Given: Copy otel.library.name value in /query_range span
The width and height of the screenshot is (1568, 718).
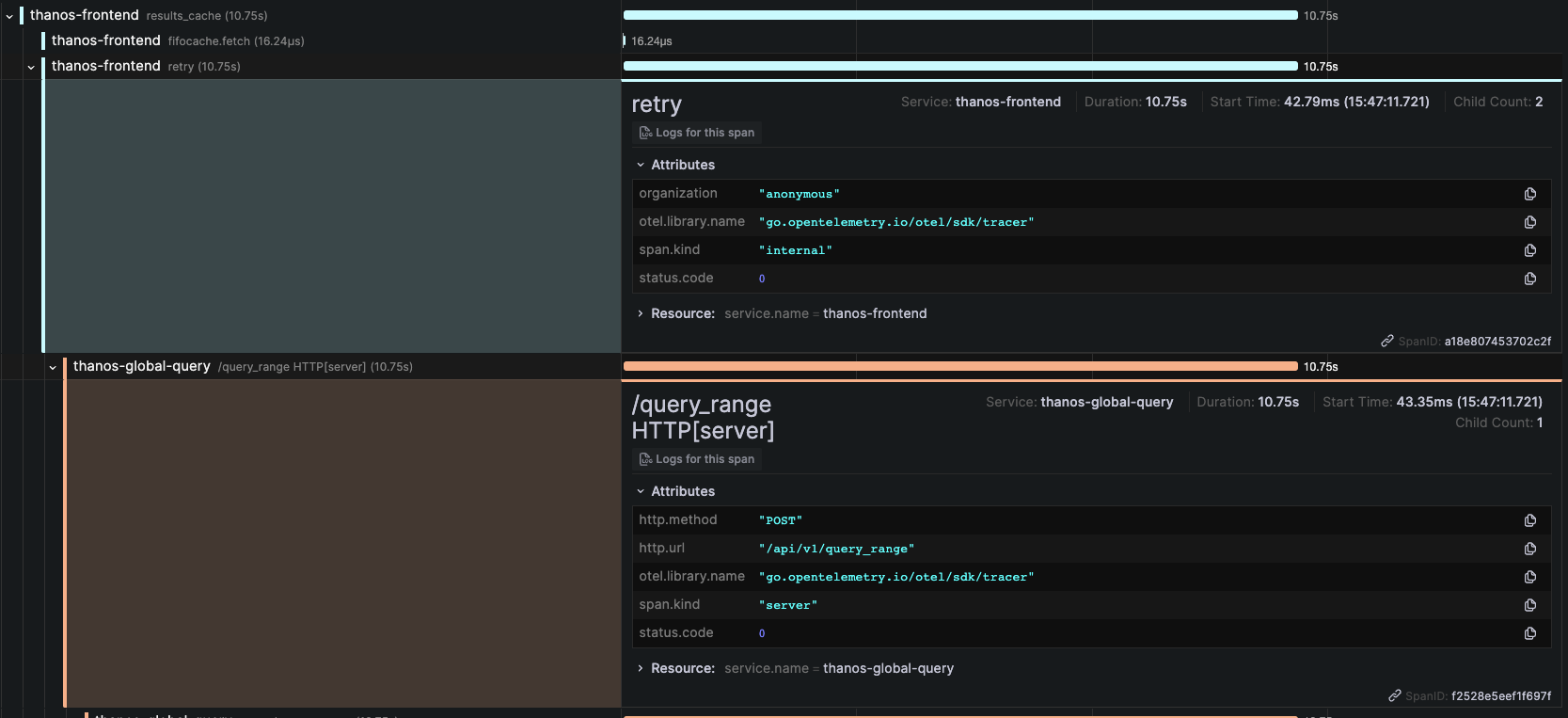Looking at the screenshot, I should pos(1530,577).
